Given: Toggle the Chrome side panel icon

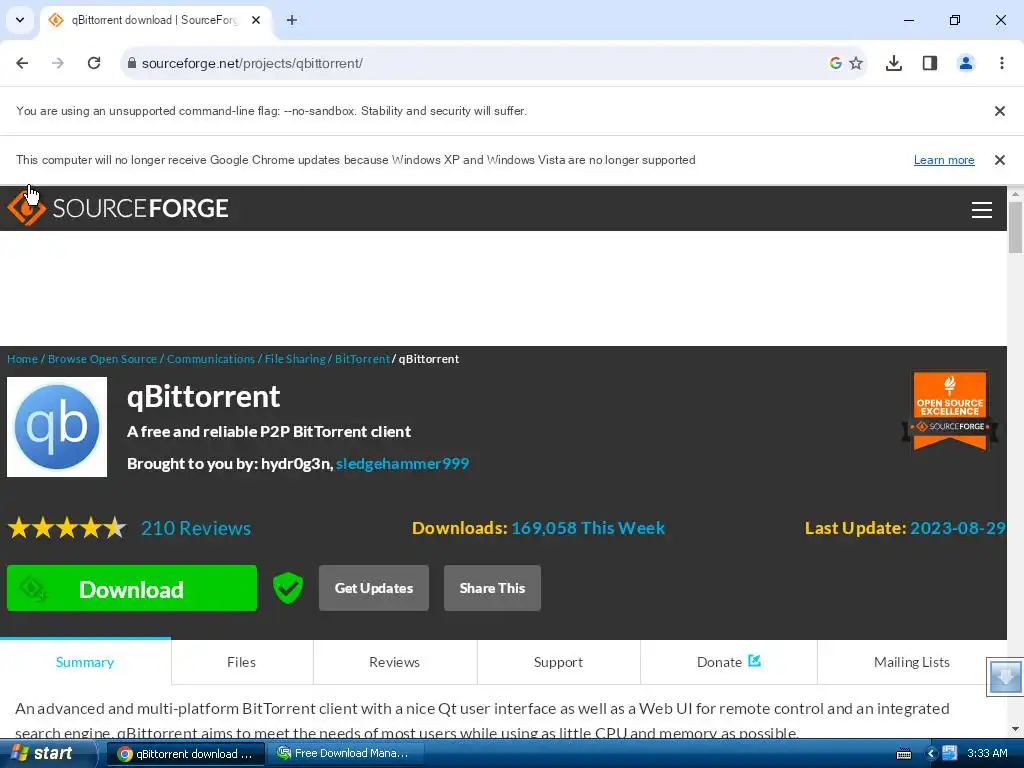Looking at the screenshot, I should (x=930, y=63).
